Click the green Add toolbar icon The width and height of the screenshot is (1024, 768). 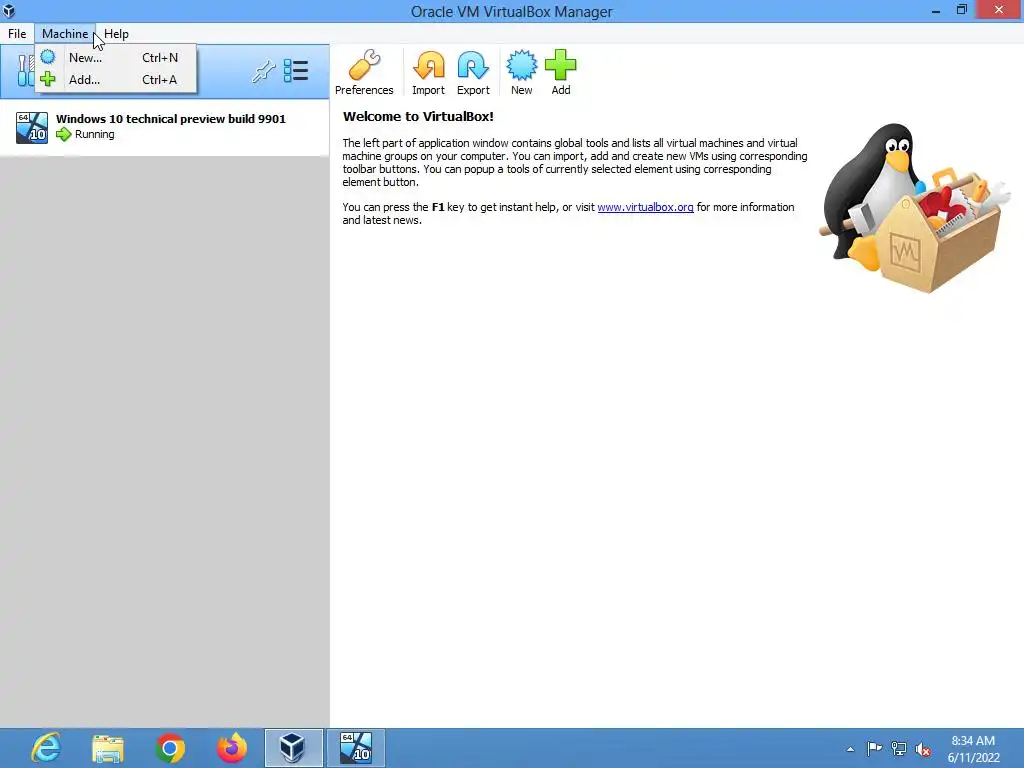pos(560,72)
